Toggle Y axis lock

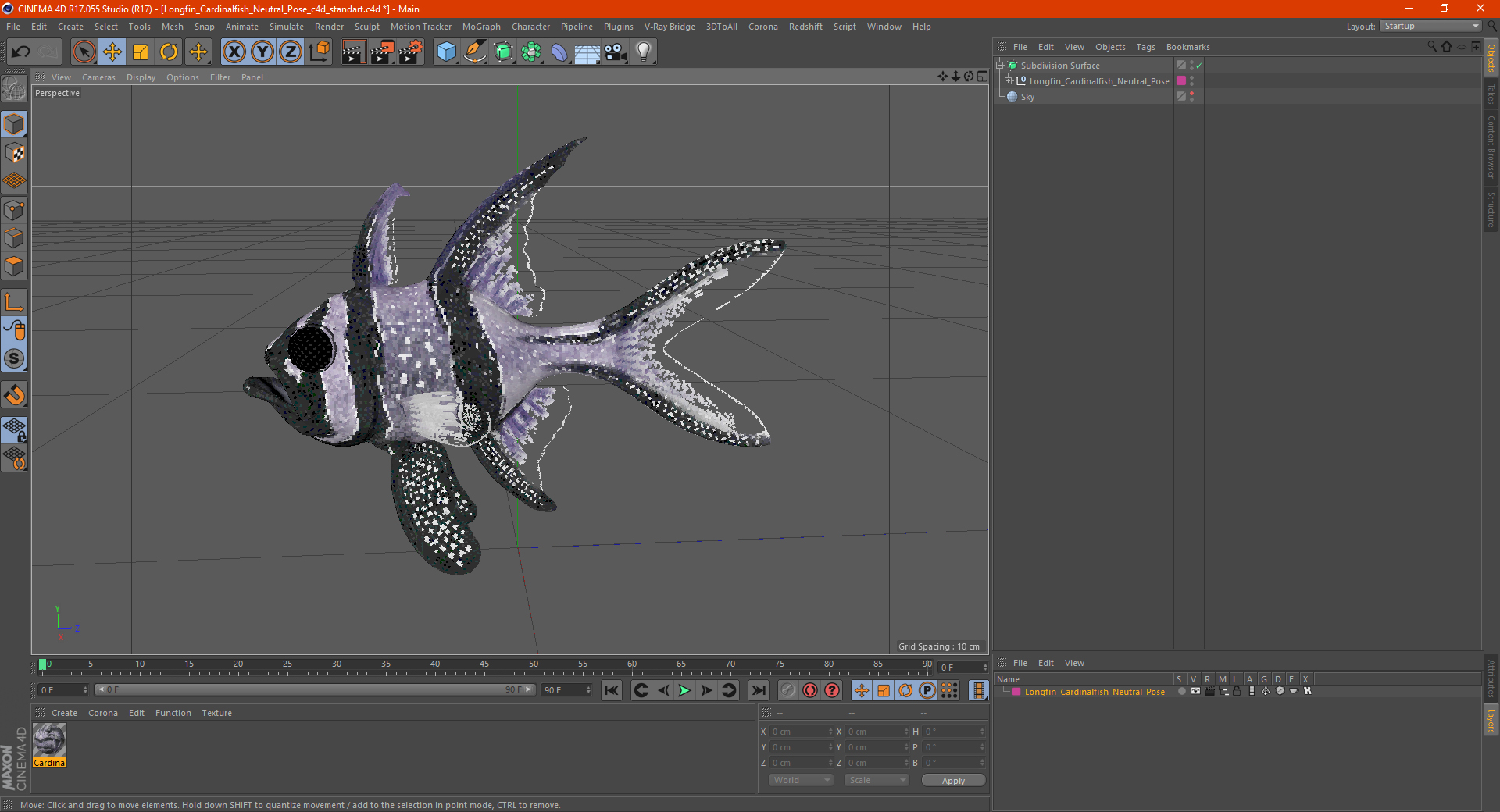pos(262,52)
